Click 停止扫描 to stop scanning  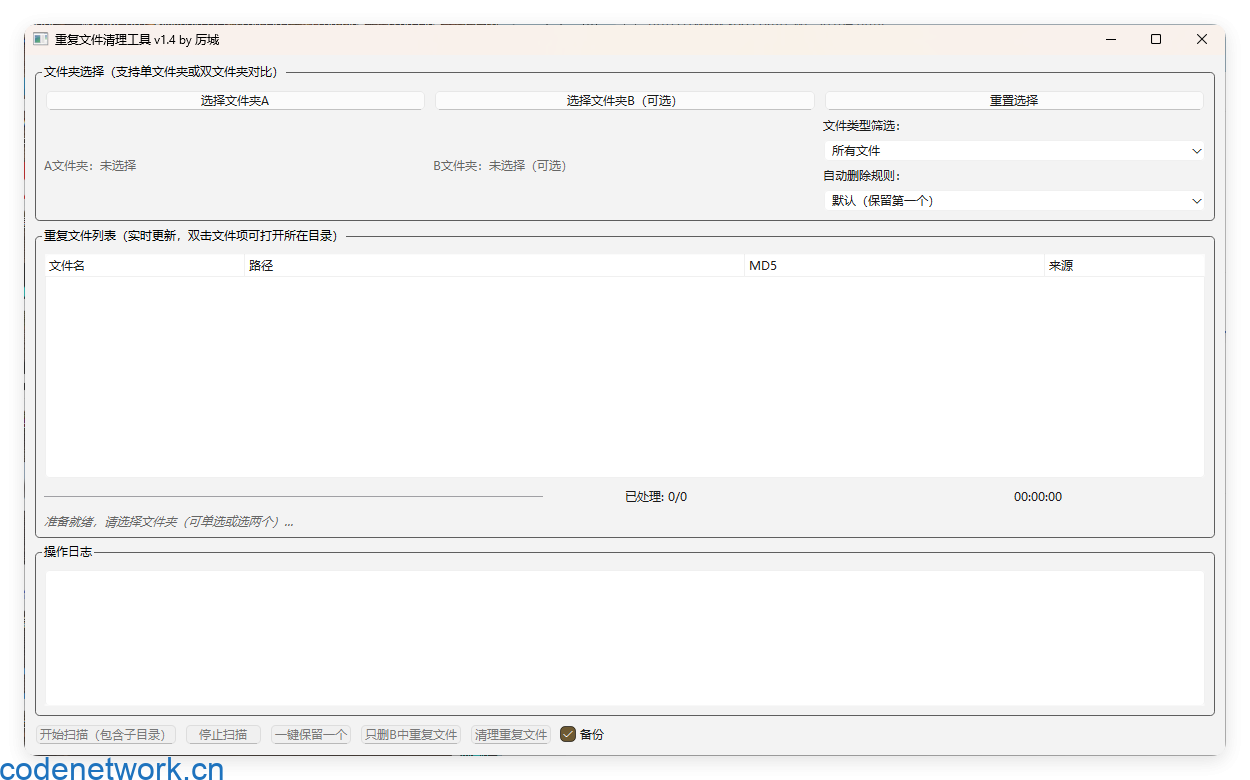tap(222, 733)
